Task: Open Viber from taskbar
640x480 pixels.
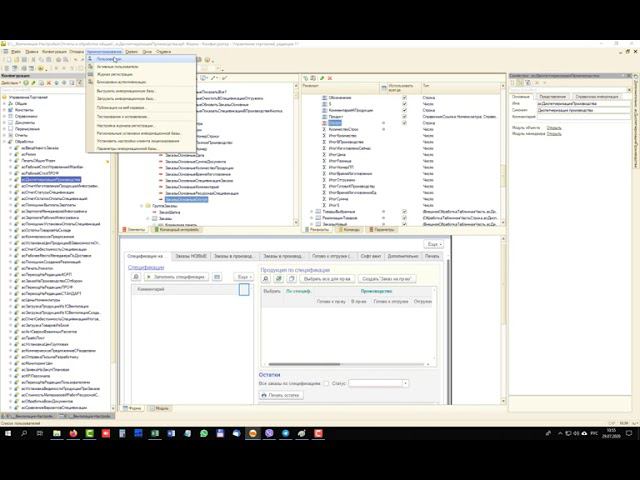Action: 269,433
